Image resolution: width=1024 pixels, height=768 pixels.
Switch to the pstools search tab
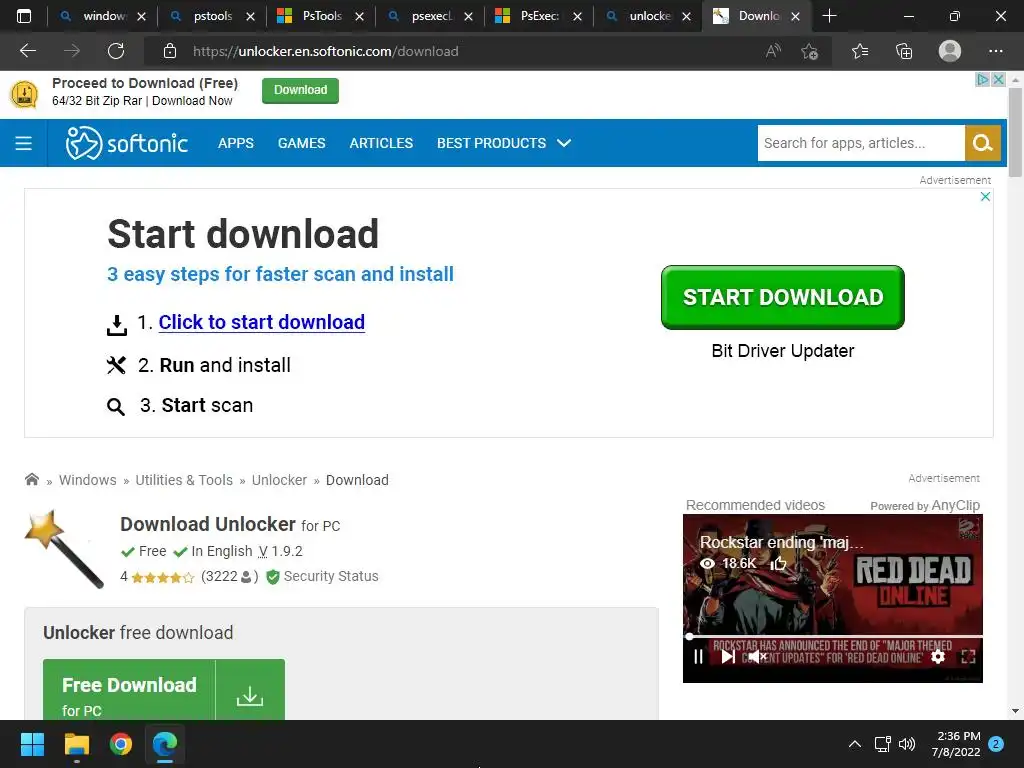pyautogui.click(x=212, y=16)
